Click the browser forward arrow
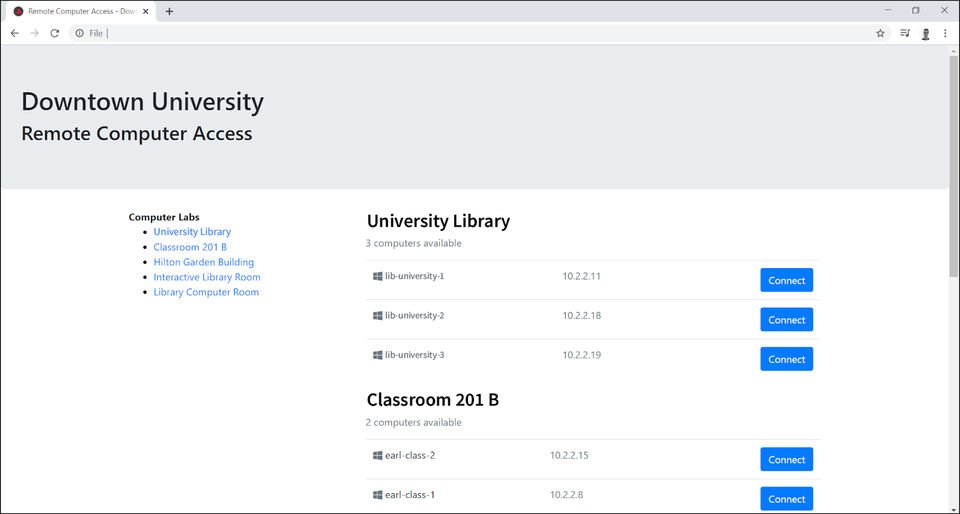This screenshot has width=960, height=514. 35,33
